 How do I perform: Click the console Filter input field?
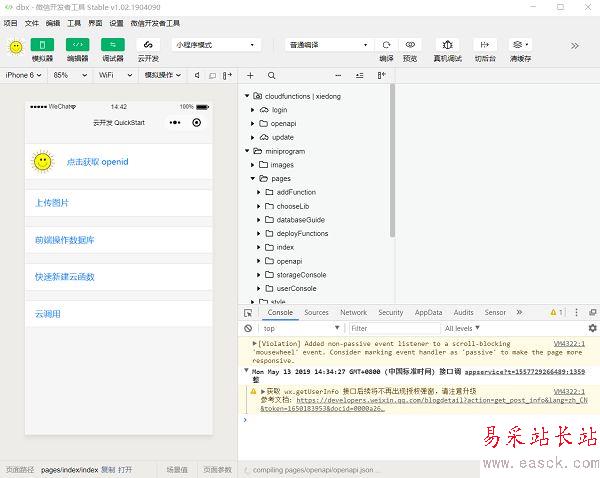(395, 328)
